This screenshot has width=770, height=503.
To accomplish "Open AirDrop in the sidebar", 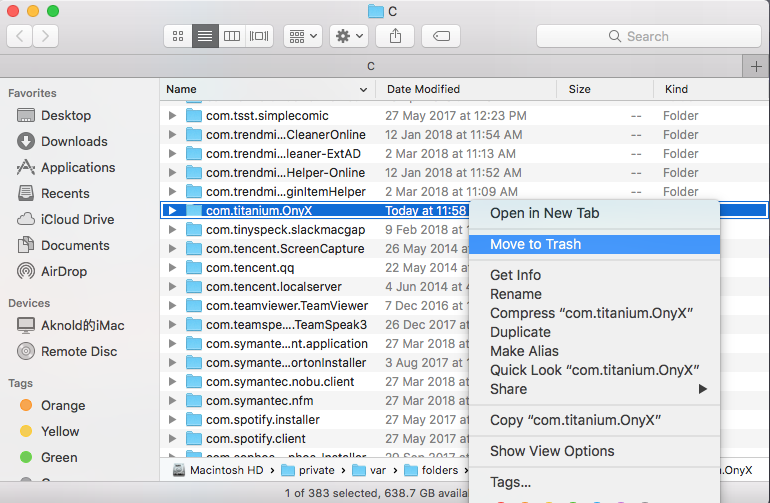I will point(64,272).
